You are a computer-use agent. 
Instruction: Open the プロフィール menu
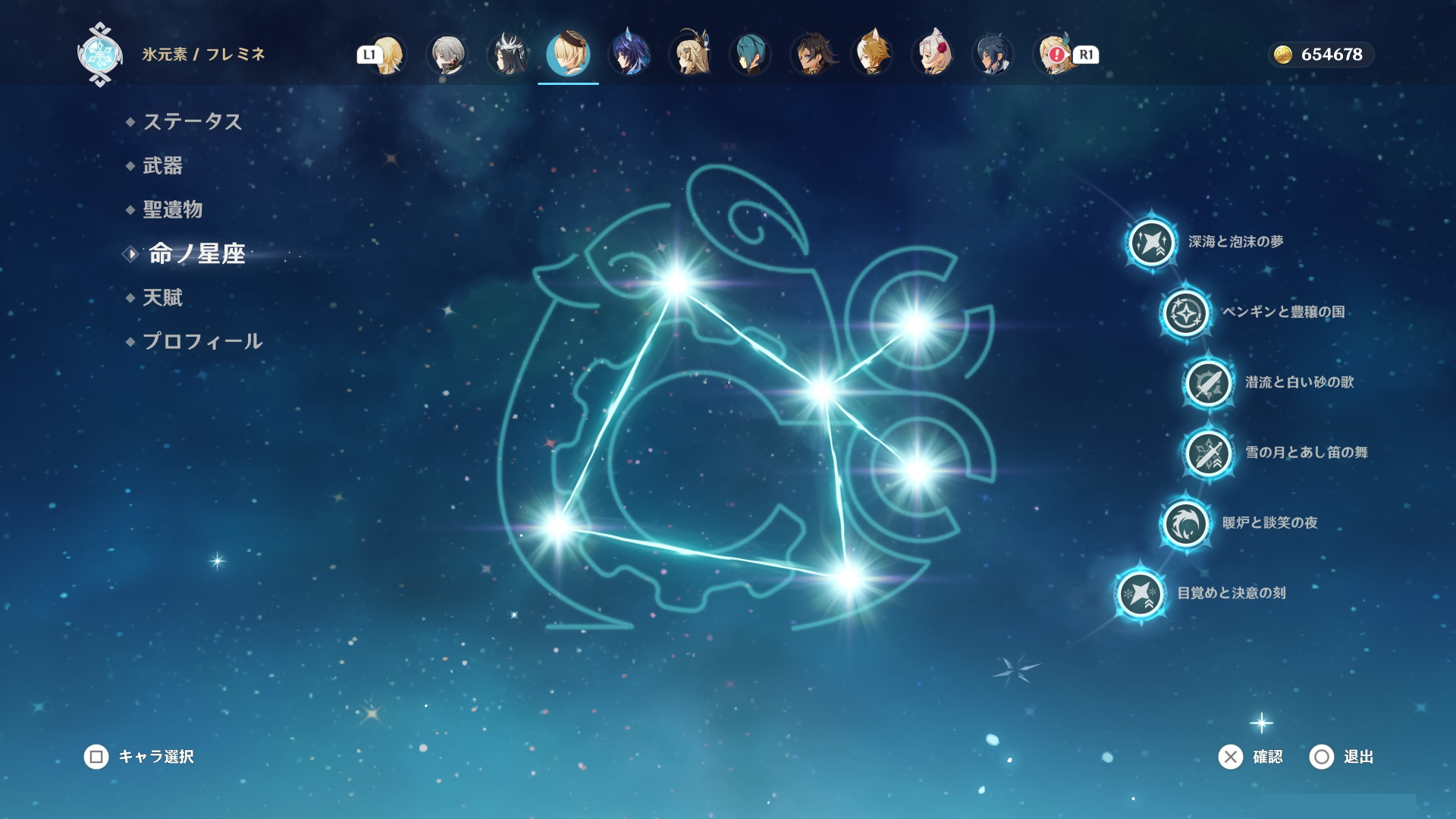click(202, 341)
